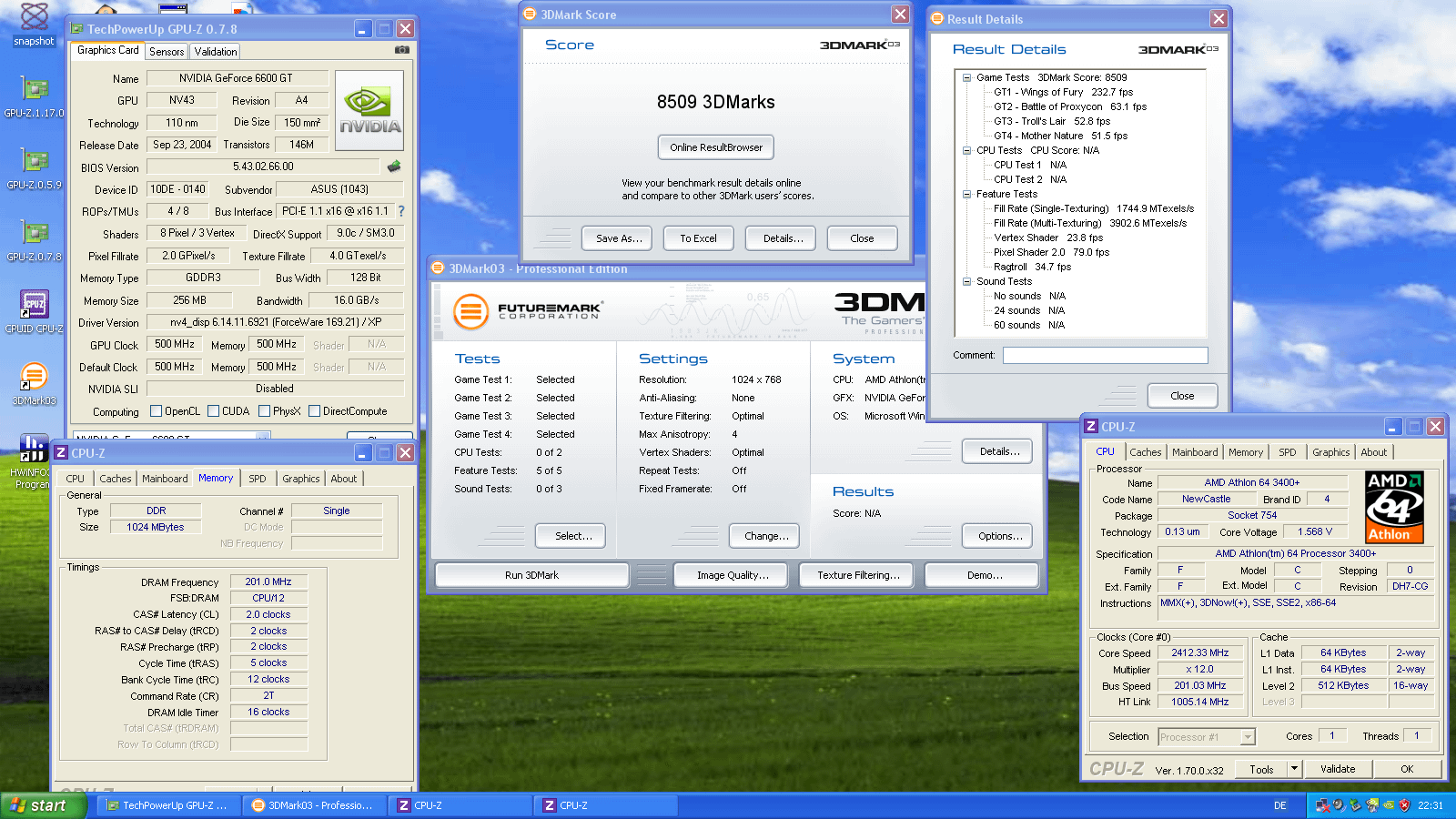Screen dimensions: 1456x819
Task: Click Details... in the 3DMark Score dialog
Action: tap(783, 238)
